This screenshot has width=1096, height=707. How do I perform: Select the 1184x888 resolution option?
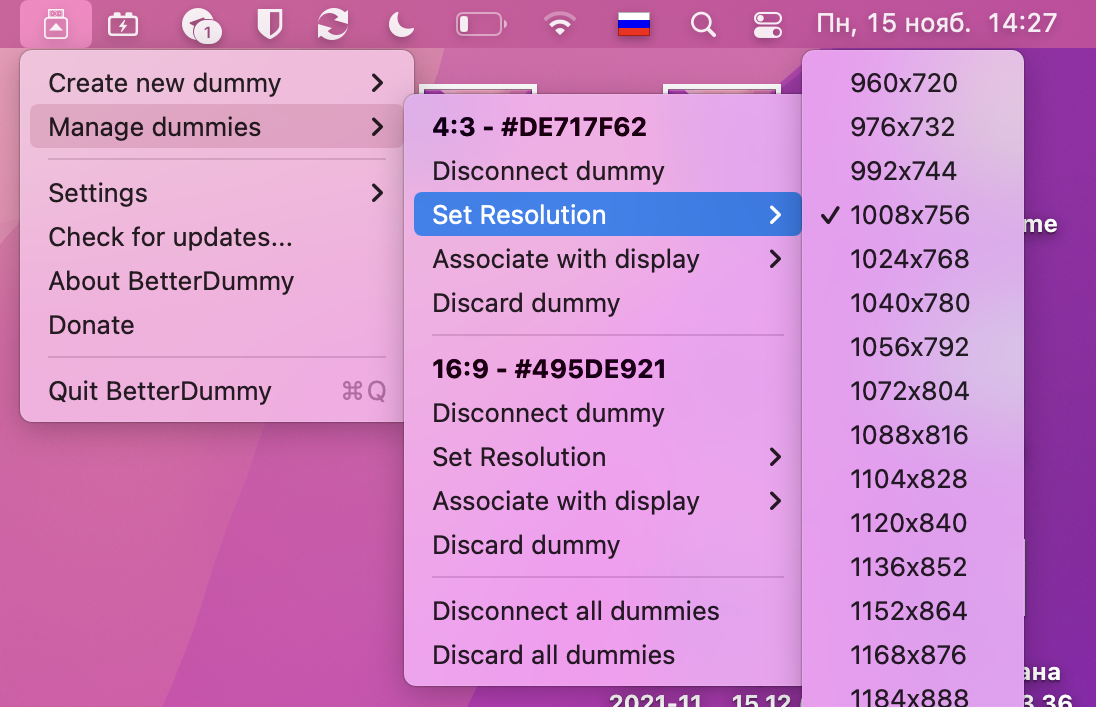pyautogui.click(x=909, y=695)
